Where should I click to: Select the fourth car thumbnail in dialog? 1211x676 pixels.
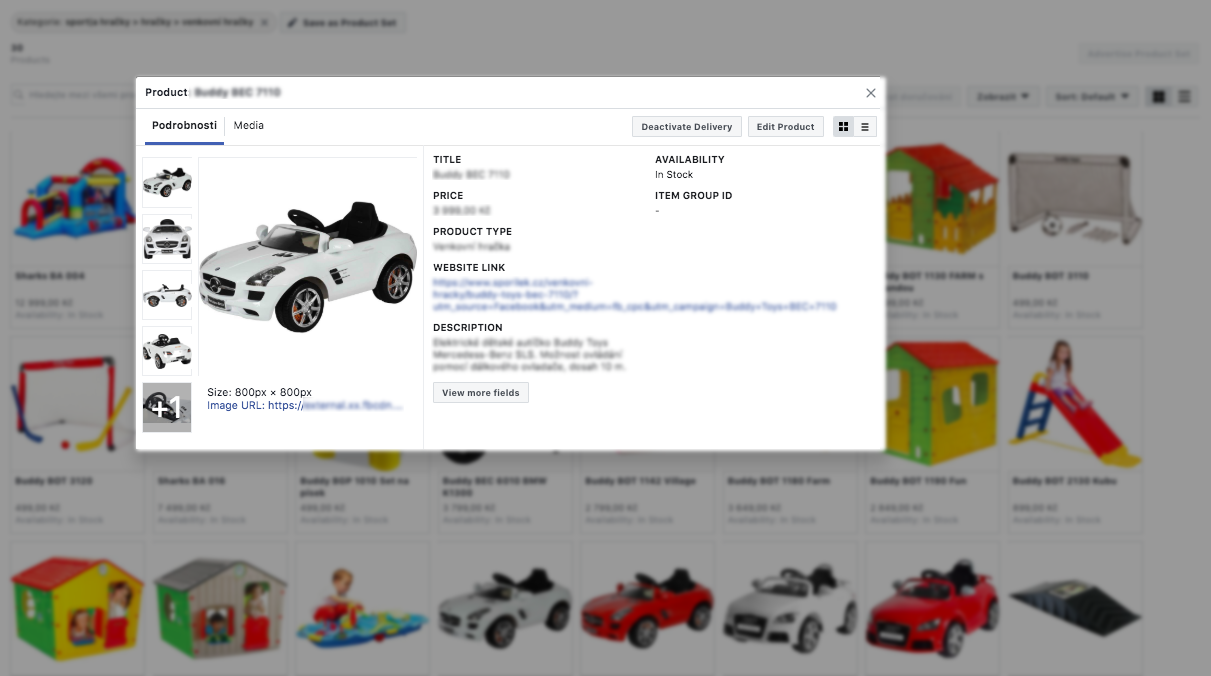click(167, 350)
